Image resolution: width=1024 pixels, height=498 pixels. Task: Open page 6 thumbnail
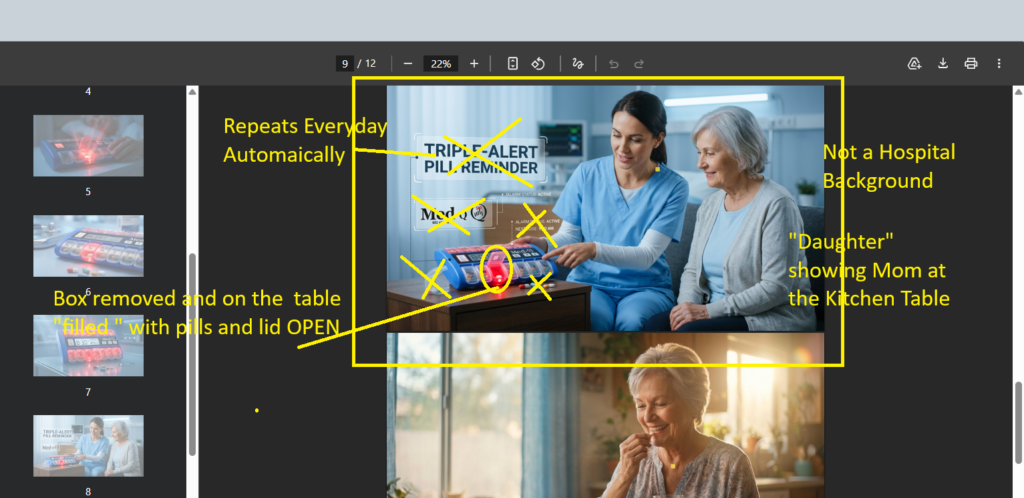(88, 246)
